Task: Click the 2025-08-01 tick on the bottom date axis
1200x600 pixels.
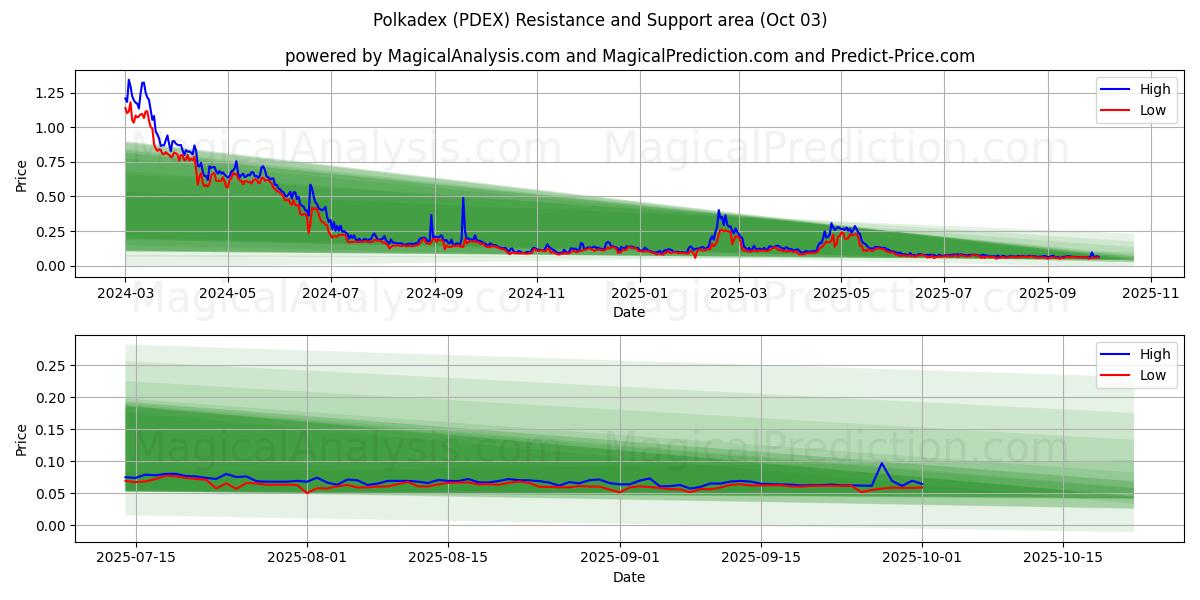Action: 307,558
